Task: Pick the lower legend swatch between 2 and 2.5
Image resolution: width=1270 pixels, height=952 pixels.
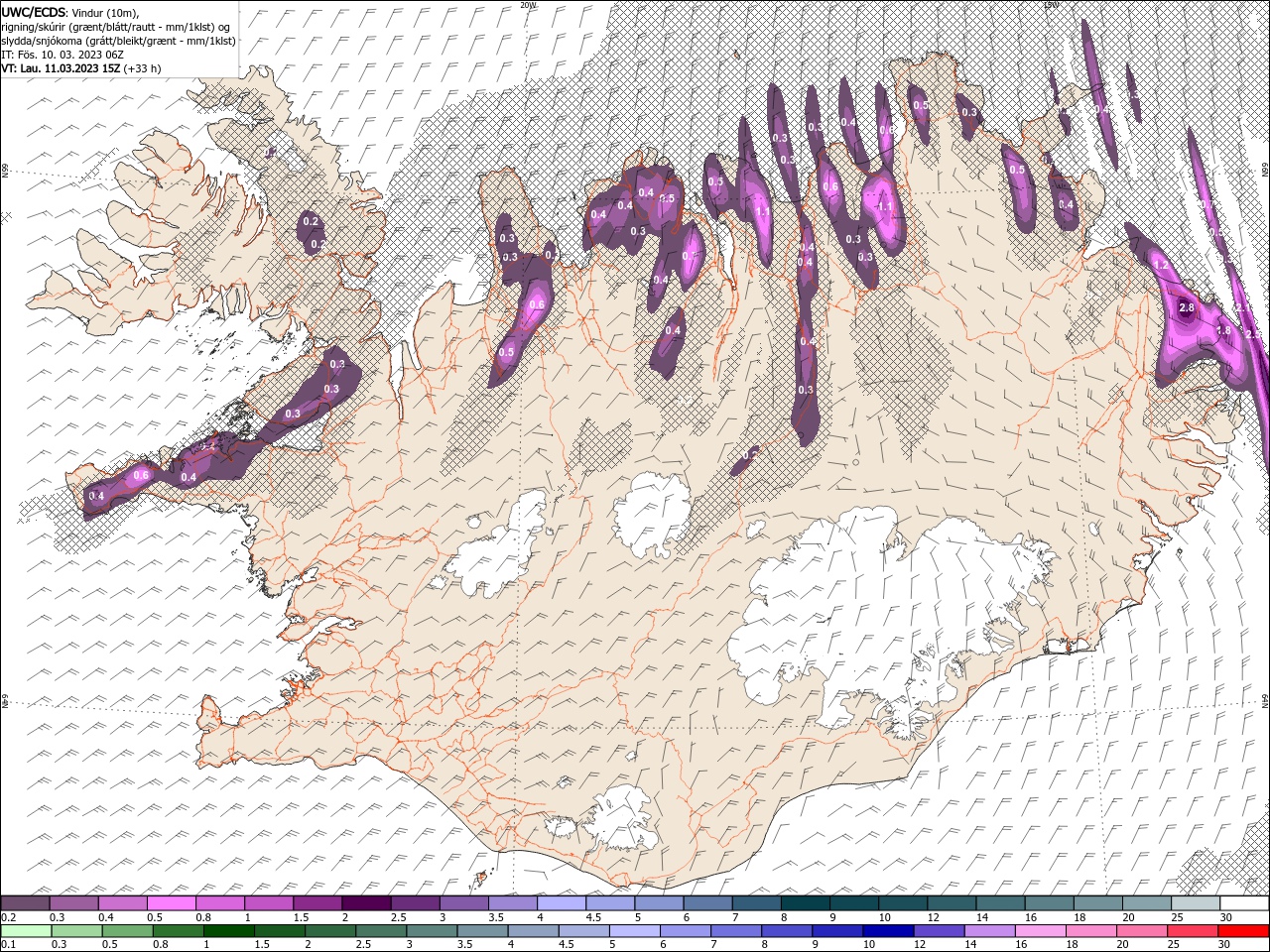Action: [330, 931]
